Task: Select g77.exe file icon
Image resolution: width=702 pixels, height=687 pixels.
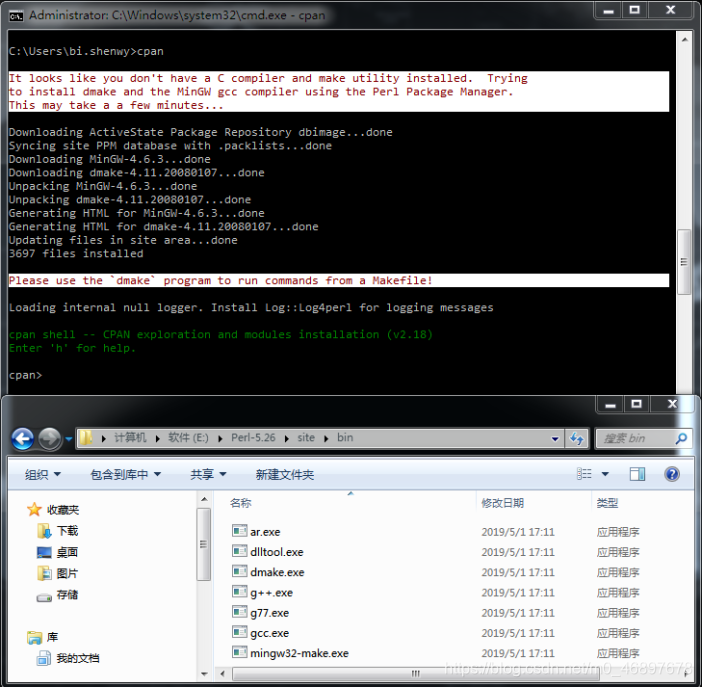Action: click(240, 612)
